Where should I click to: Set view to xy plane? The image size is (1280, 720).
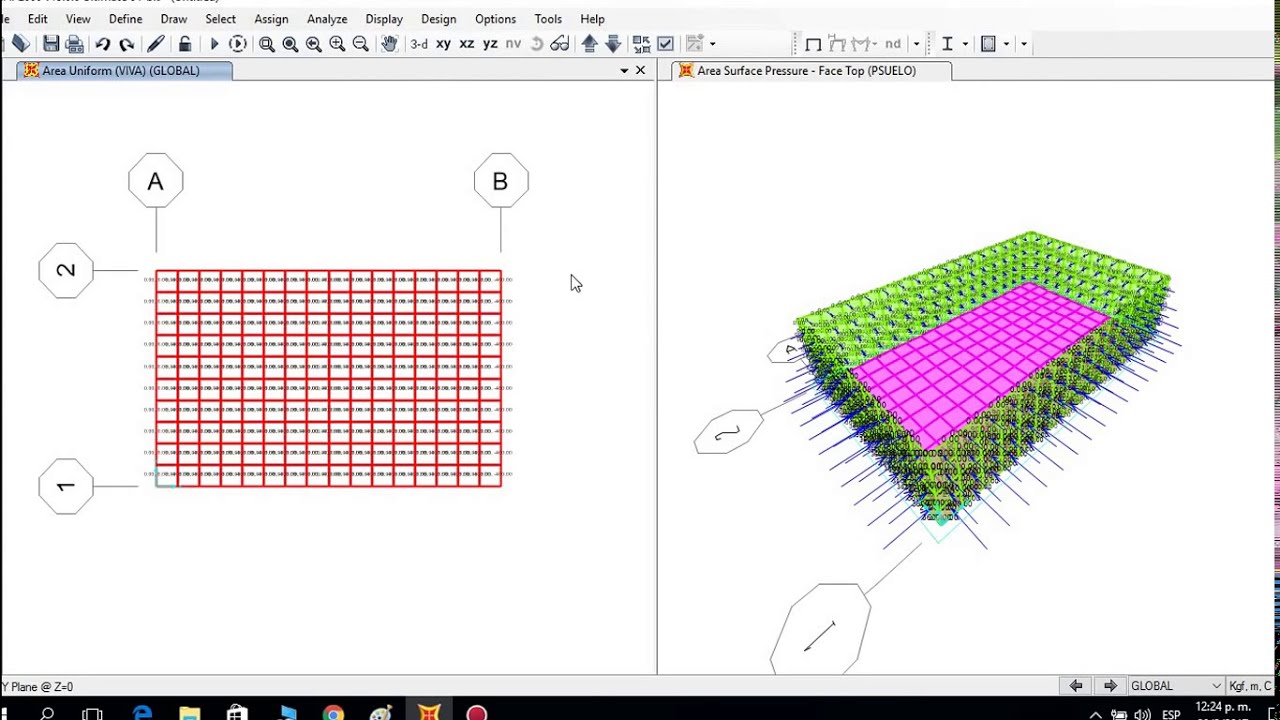(x=443, y=44)
